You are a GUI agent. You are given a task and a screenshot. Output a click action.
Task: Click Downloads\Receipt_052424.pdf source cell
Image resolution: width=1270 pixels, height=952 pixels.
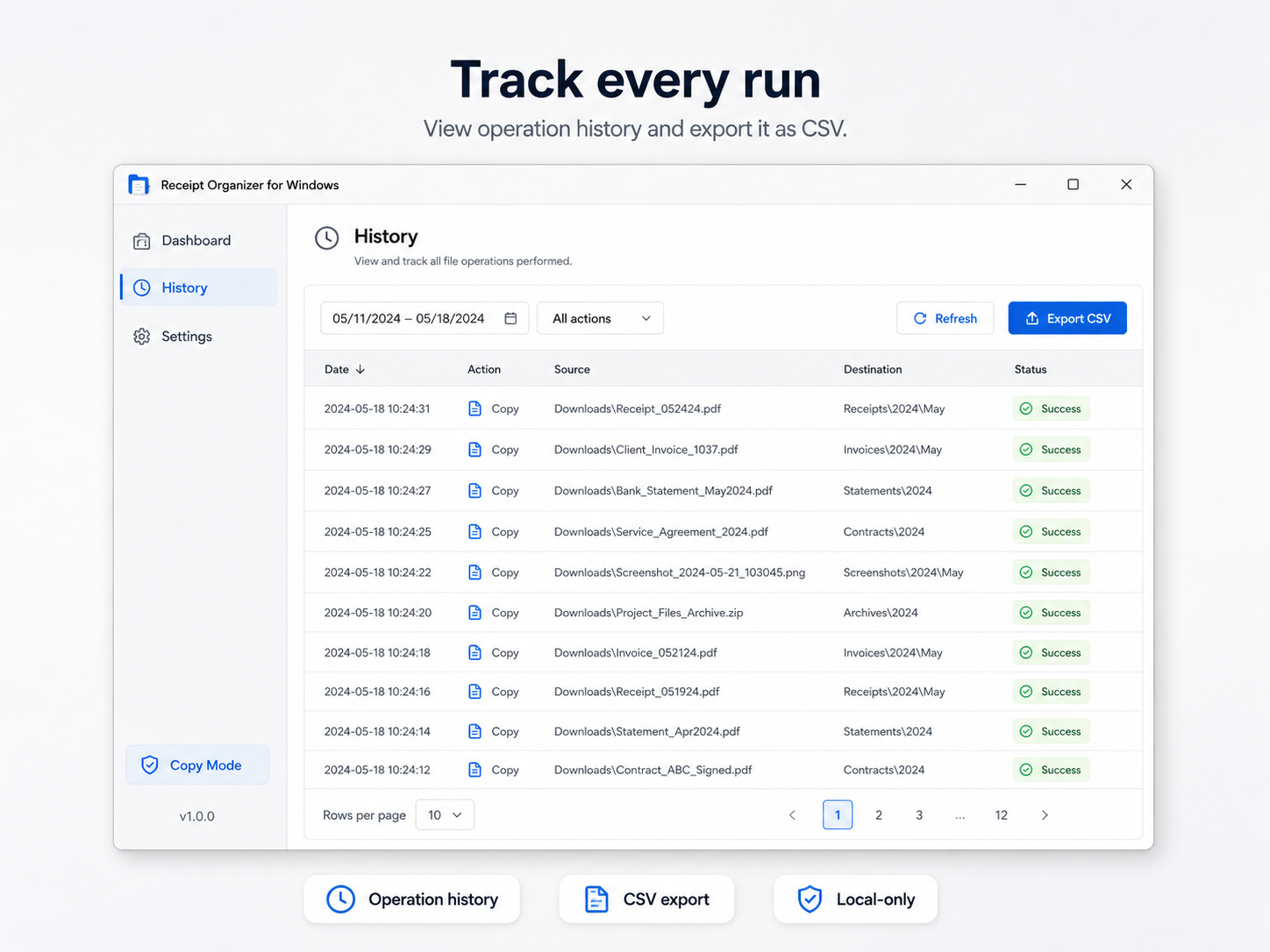[x=638, y=409]
